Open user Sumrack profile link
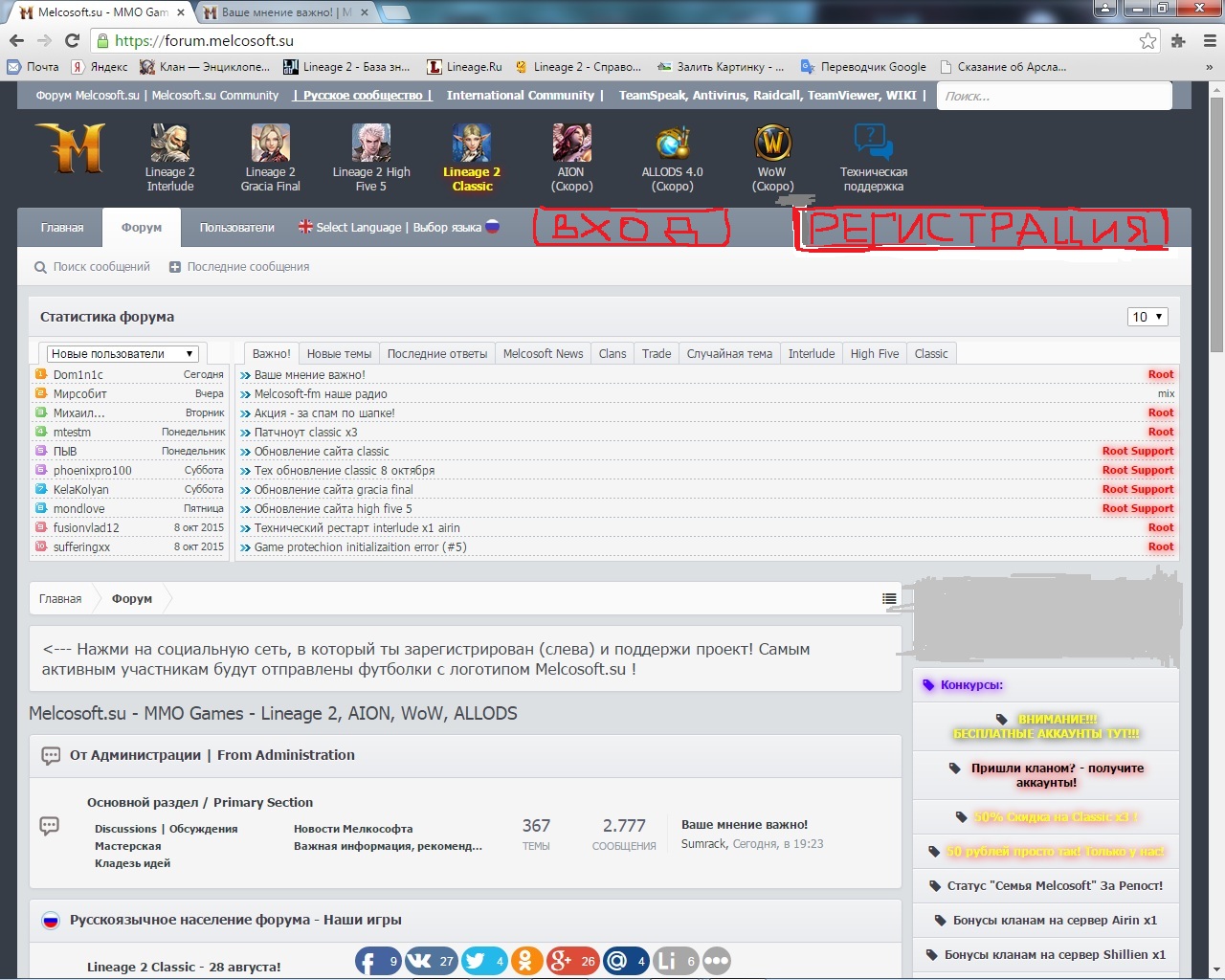This screenshot has width=1225, height=980. pyautogui.click(x=703, y=844)
